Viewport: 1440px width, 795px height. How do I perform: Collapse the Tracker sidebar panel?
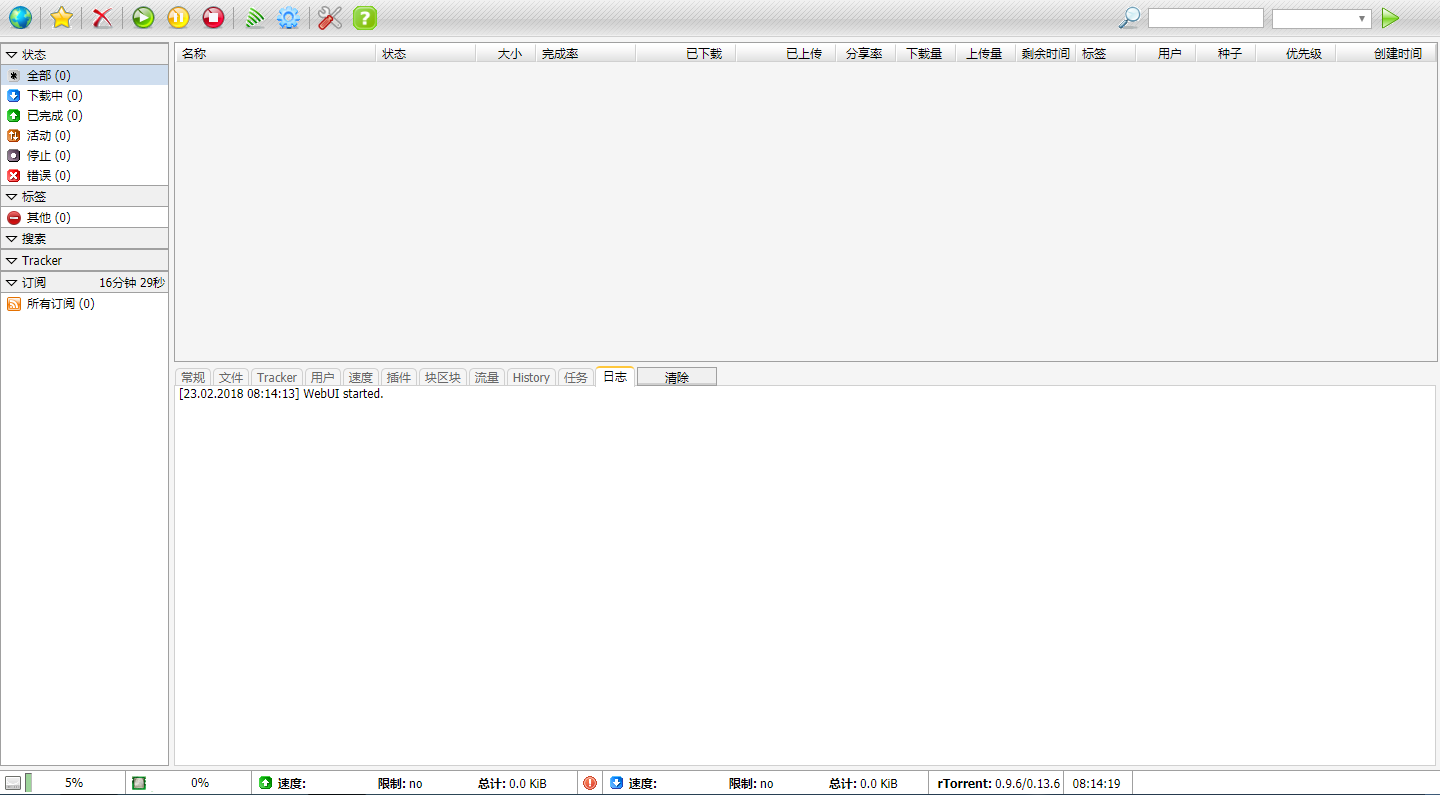click(84, 261)
